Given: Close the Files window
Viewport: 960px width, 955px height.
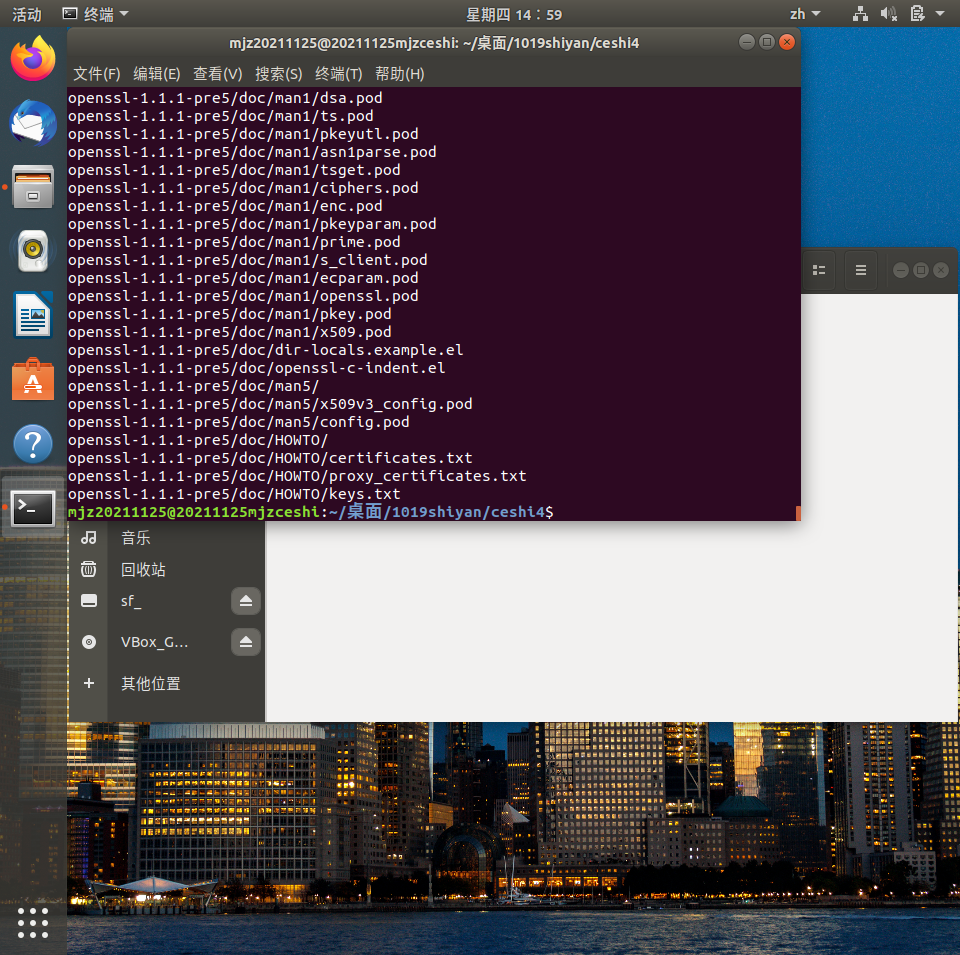Looking at the screenshot, I should tap(941, 270).
